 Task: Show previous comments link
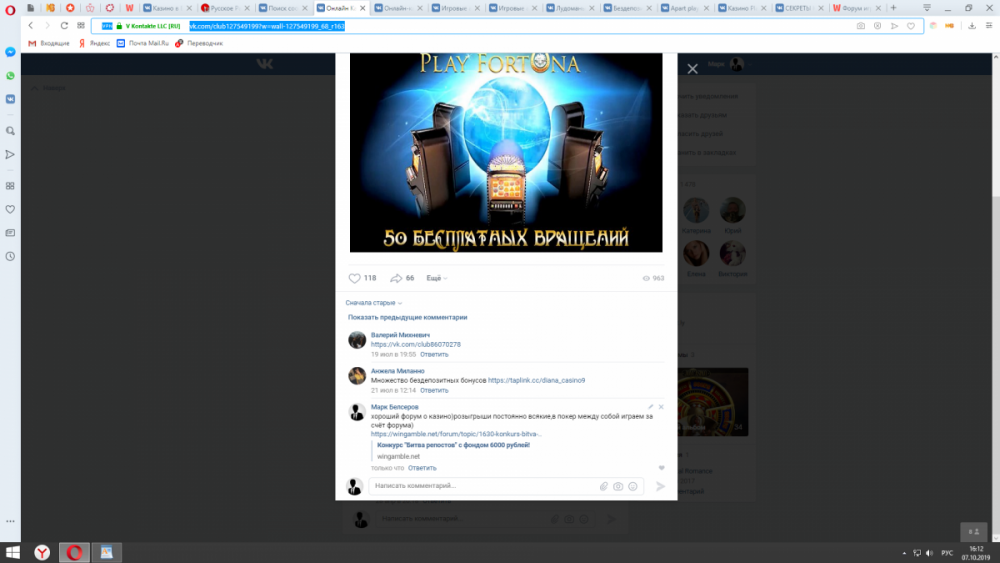coord(408,318)
